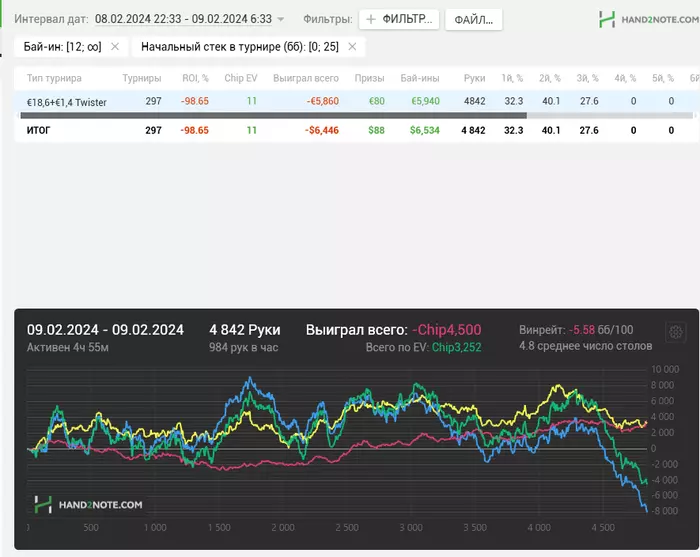Click the $88 total prizes value
700x557 pixels.
pyautogui.click(x=376, y=130)
